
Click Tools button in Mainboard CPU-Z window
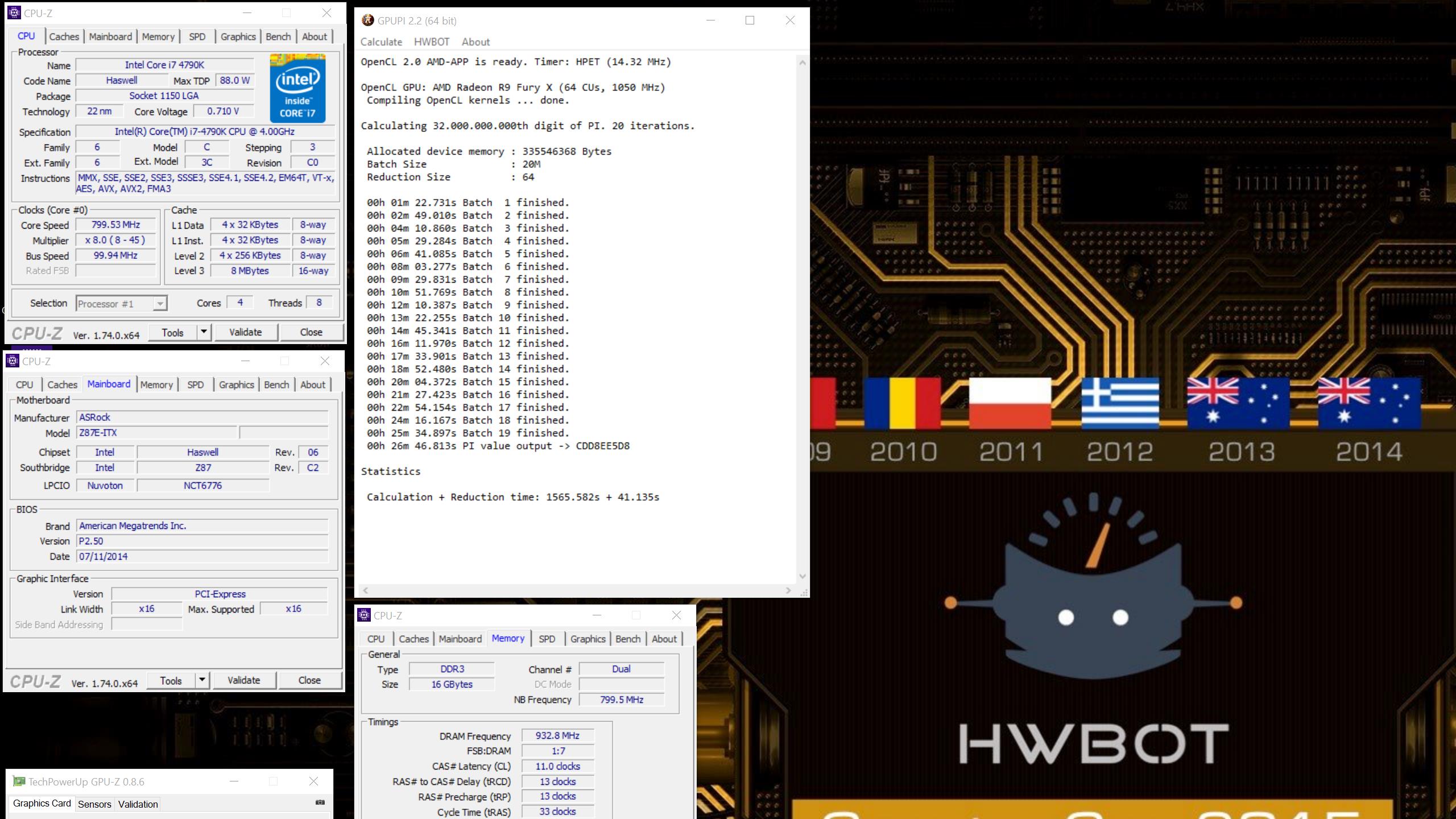[x=171, y=680]
